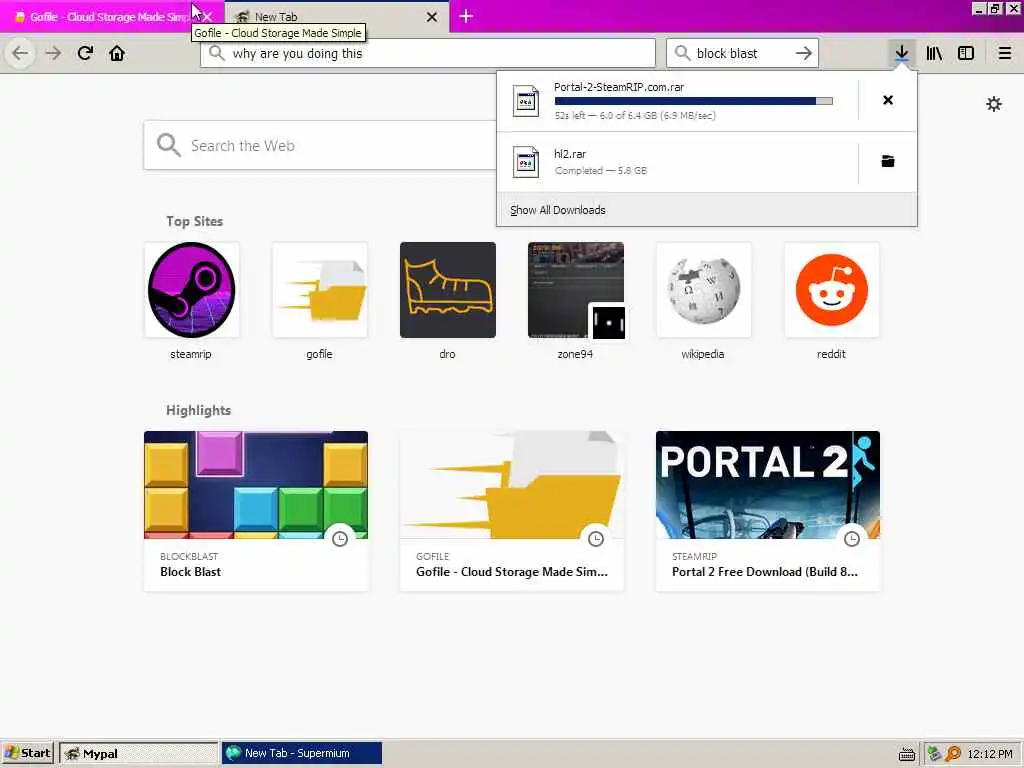This screenshot has width=1024, height=768.
Task: Click the magnifier tray icon
Action: (x=953, y=754)
